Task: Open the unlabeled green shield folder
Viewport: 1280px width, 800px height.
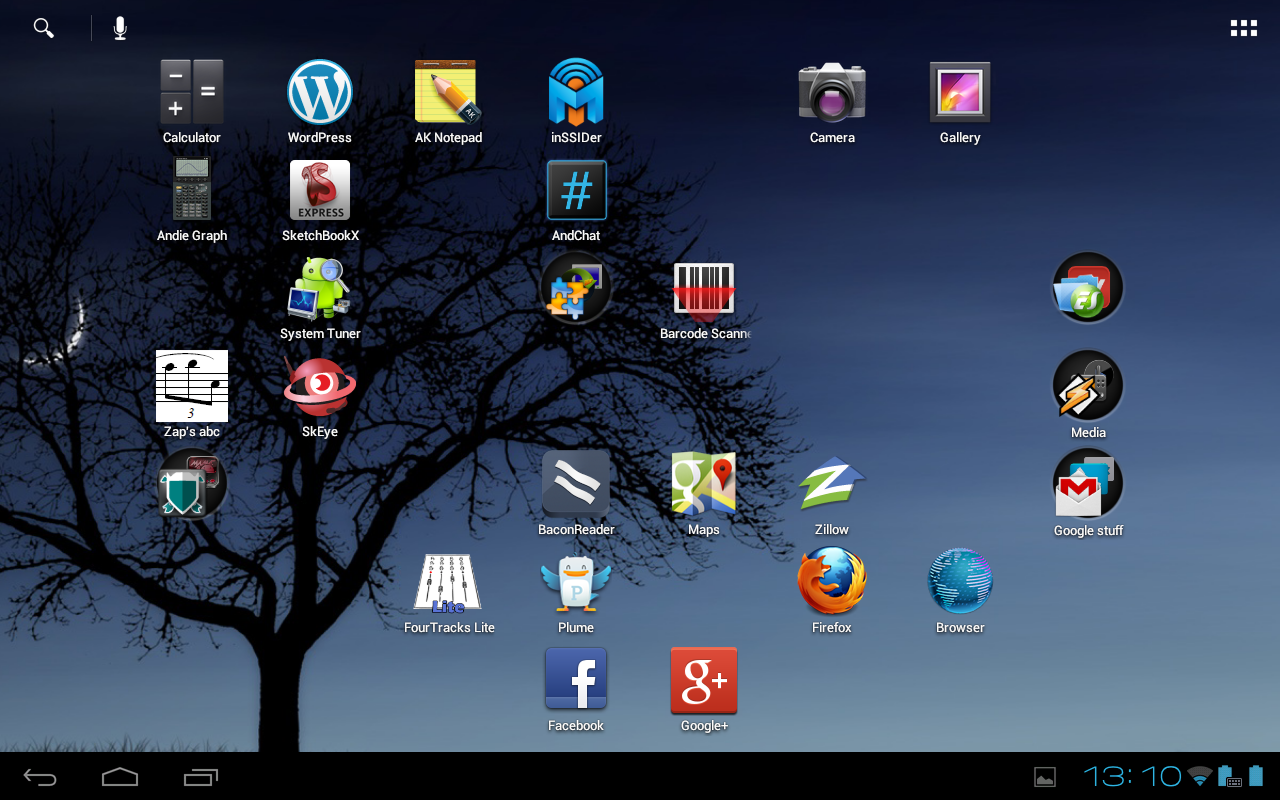Action: (192, 484)
